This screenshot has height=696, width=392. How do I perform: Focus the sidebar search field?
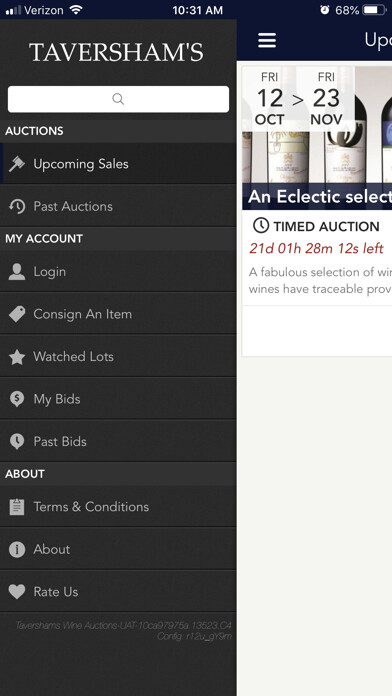coord(119,99)
